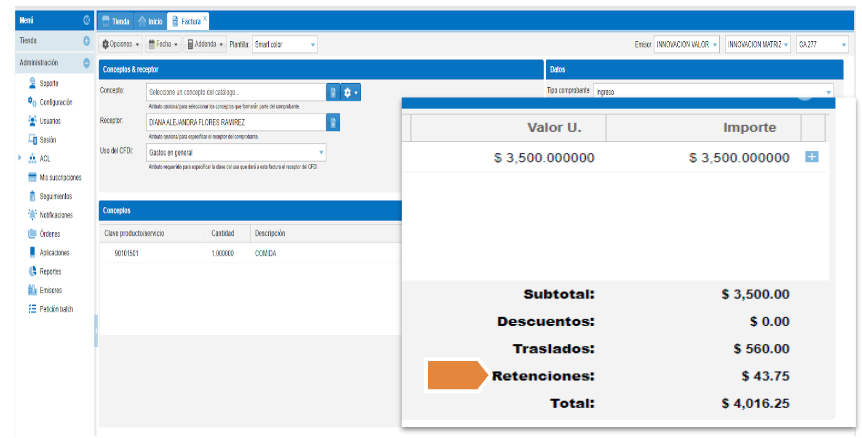Switch to the Inicio tab

tap(150, 21)
